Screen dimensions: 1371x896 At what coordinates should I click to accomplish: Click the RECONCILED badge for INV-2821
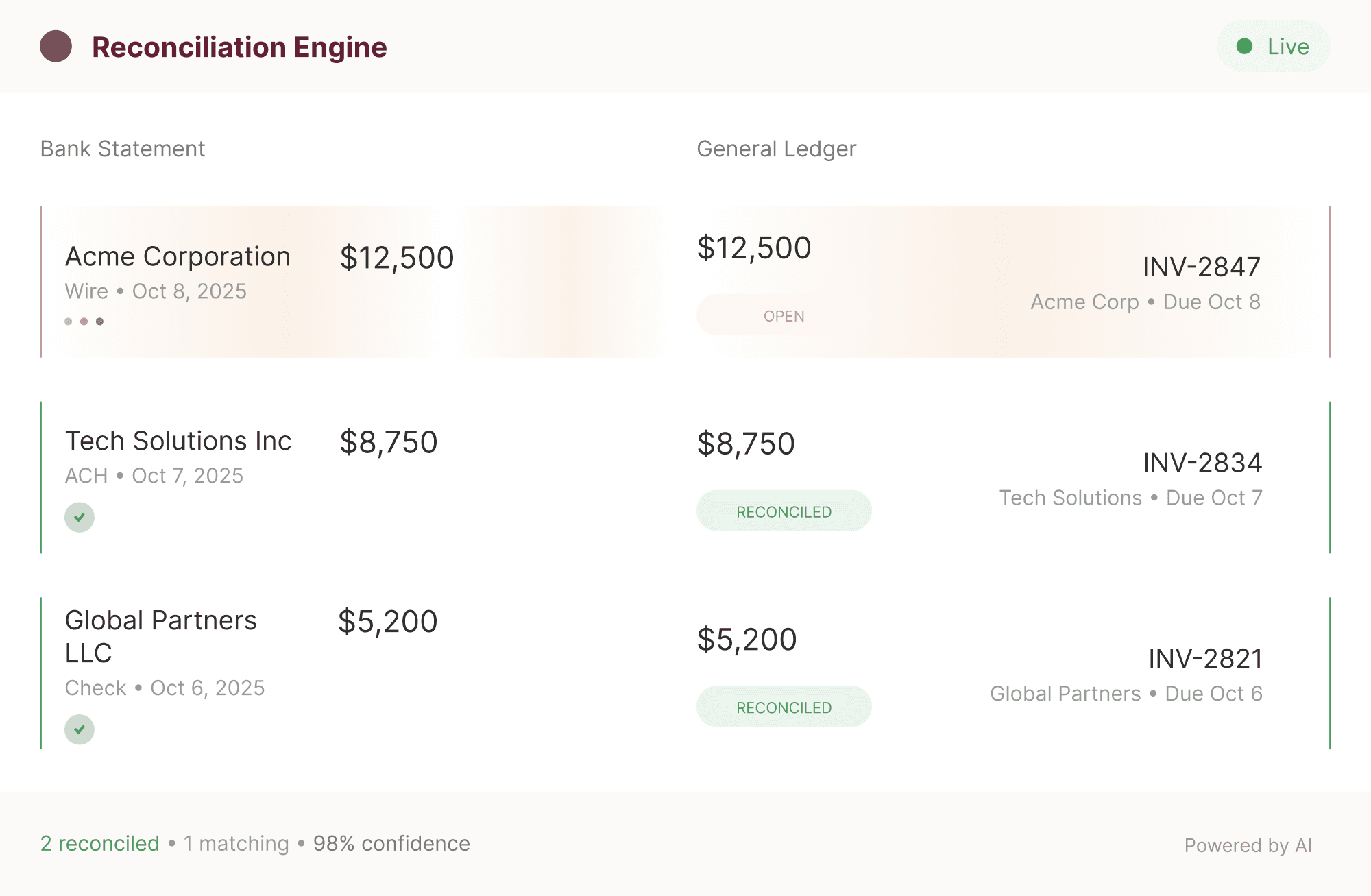(784, 707)
